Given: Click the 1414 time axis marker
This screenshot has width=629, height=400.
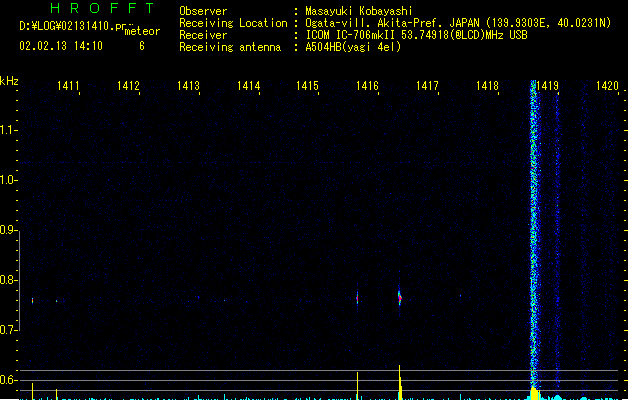Looking at the screenshot, I should pyautogui.click(x=248, y=86).
